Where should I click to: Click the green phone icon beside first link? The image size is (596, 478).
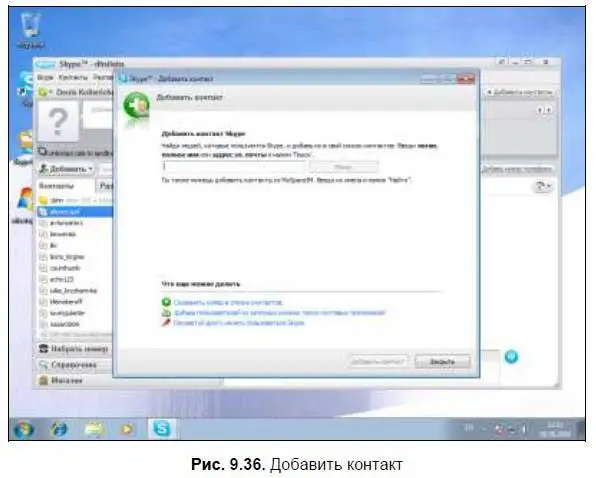click(x=166, y=302)
